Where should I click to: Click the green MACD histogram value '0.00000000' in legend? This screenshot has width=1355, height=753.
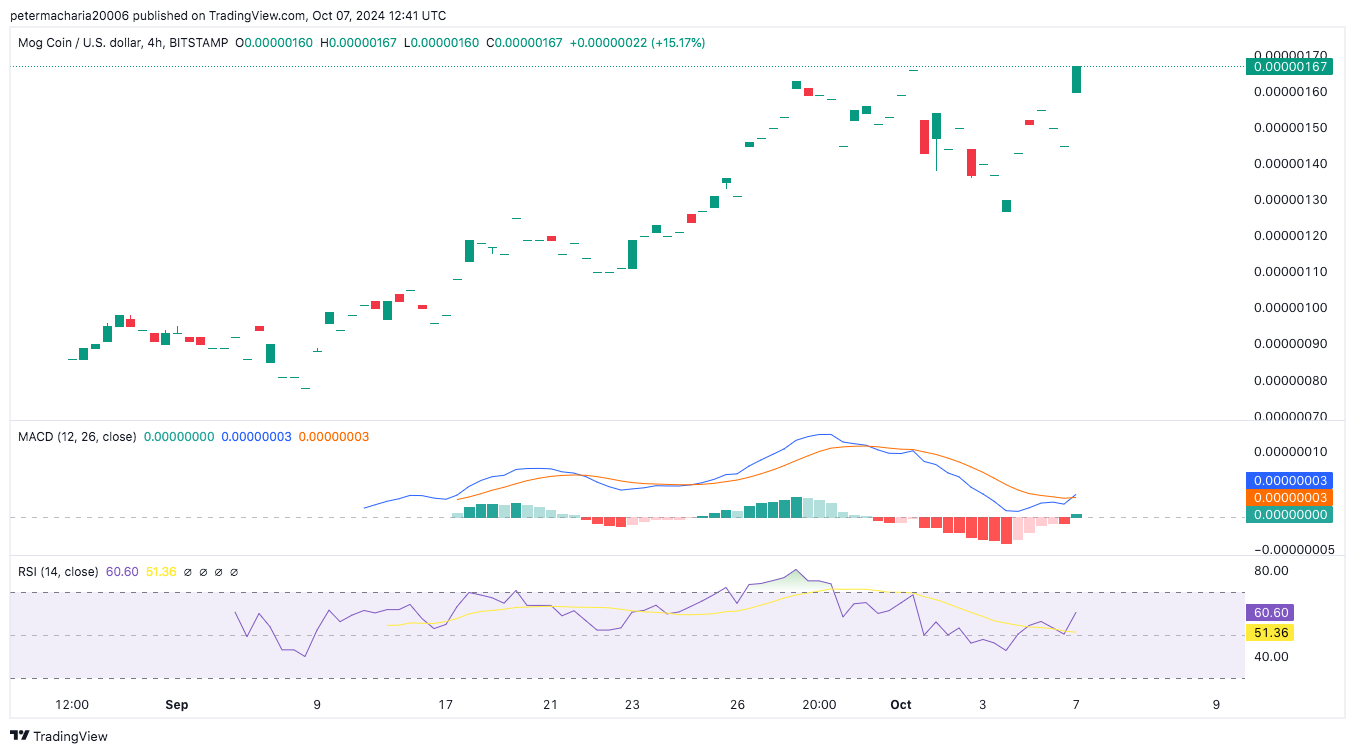[x=179, y=437]
